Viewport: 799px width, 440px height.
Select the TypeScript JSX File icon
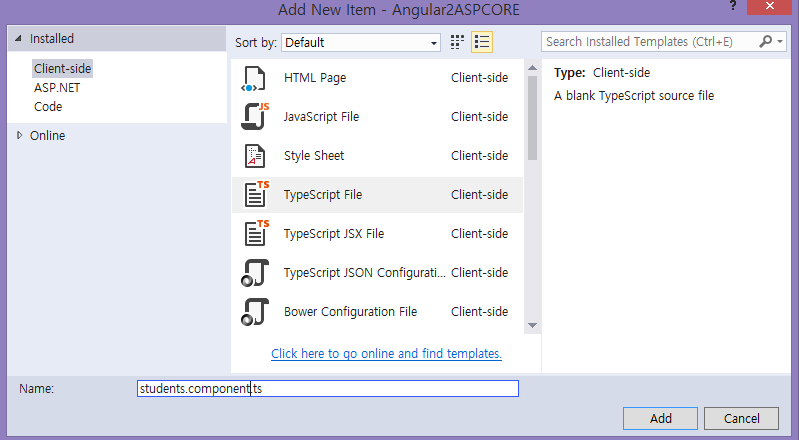click(256, 234)
